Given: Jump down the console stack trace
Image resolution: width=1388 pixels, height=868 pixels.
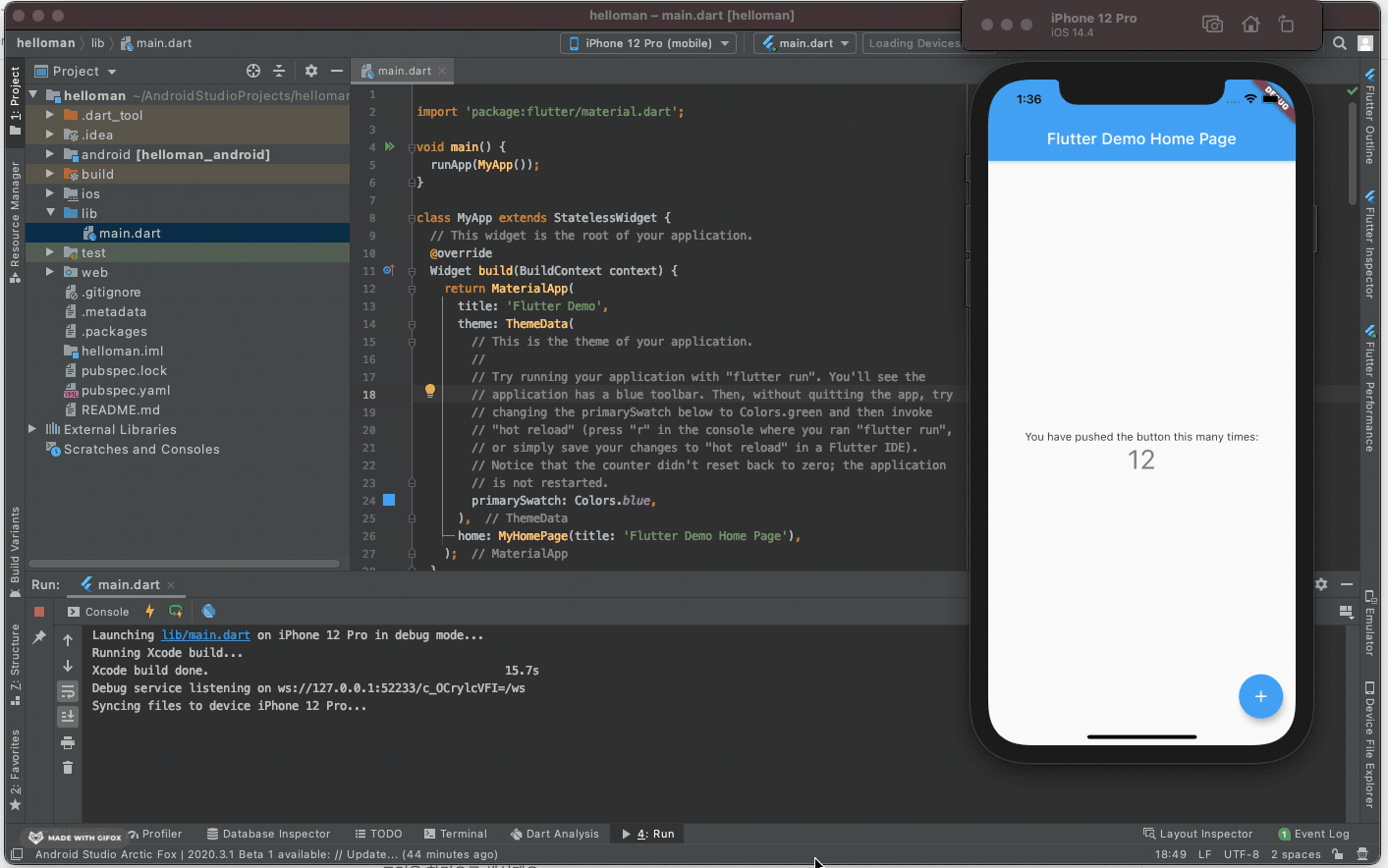Looking at the screenshot, I should [68, 666].
